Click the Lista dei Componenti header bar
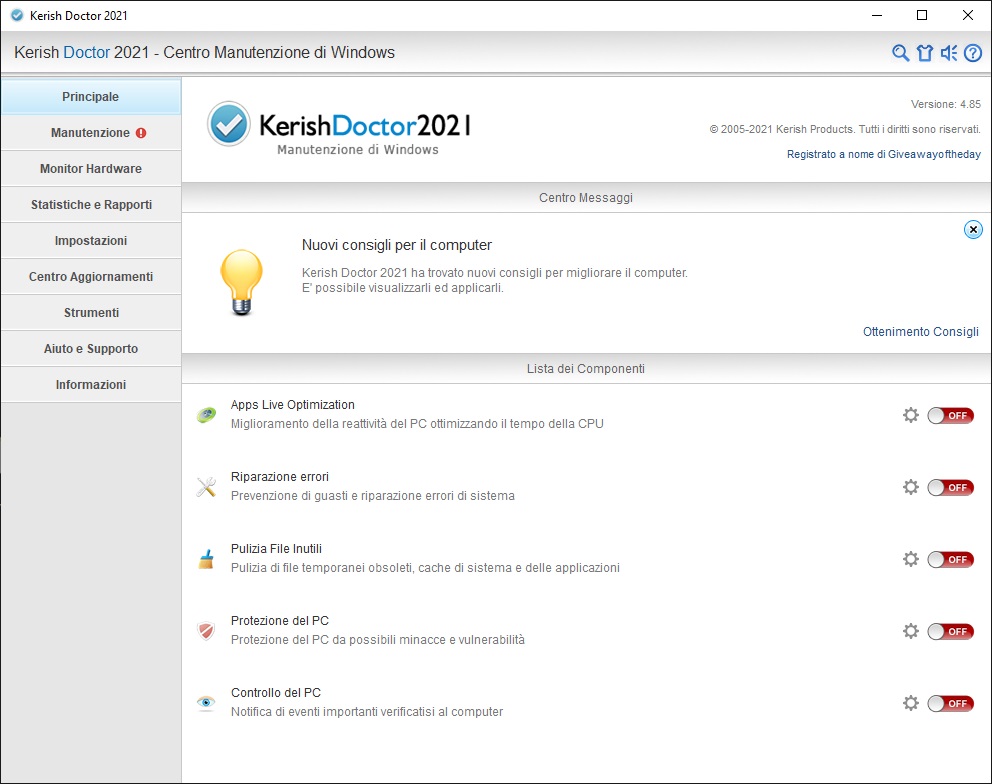The height and width of the screenshot is (784, 992). [x=586, y=368]
